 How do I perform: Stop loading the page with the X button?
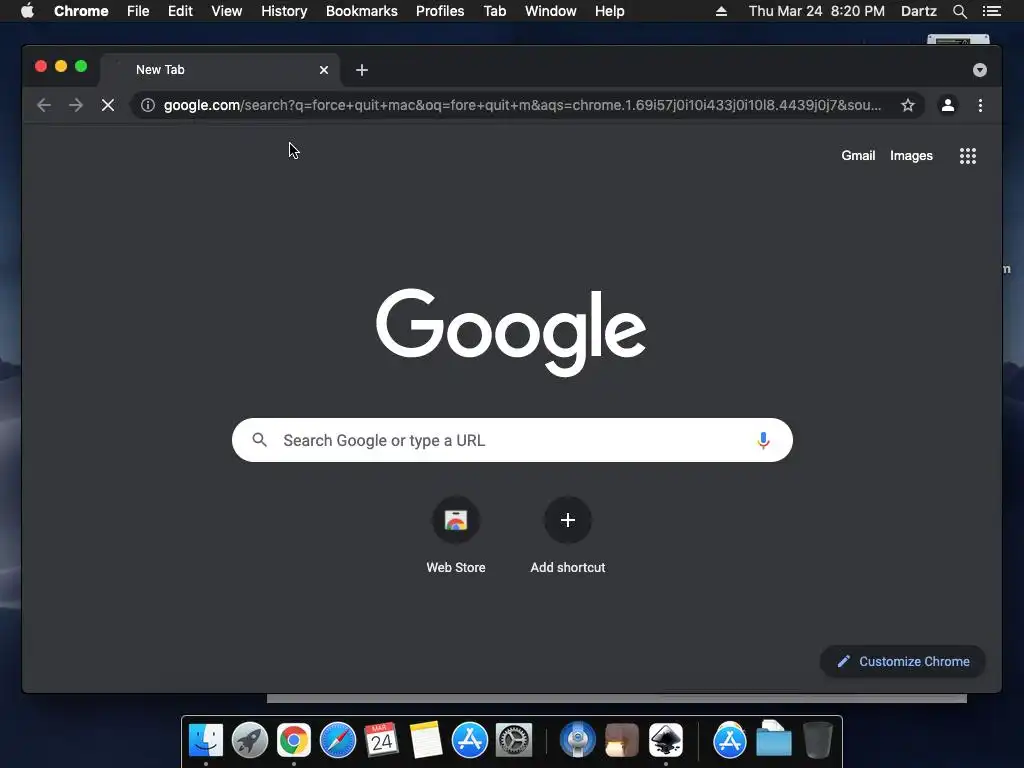click(108, 105)
